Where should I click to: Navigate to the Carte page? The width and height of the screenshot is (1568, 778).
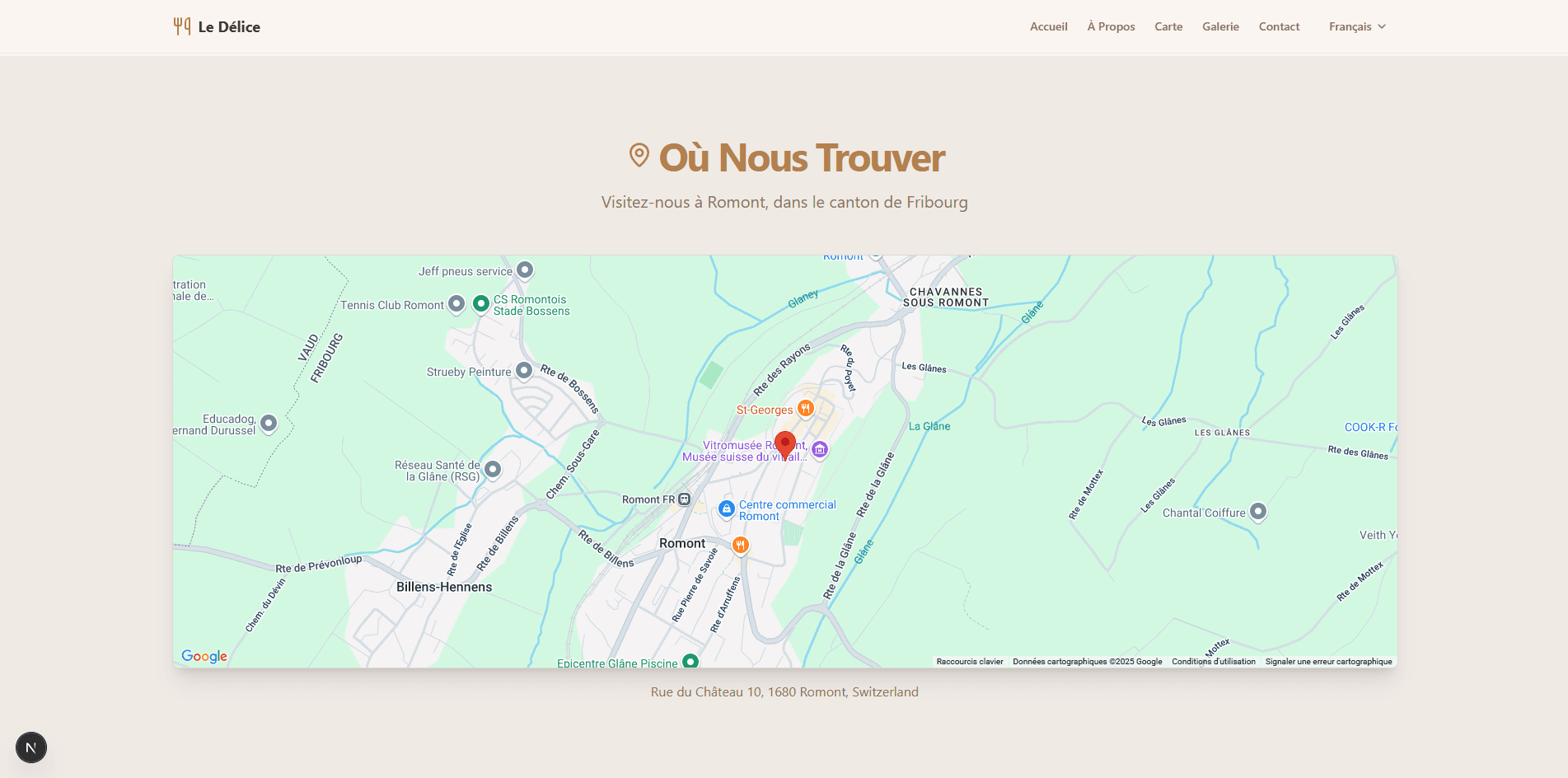point(1168,26)
